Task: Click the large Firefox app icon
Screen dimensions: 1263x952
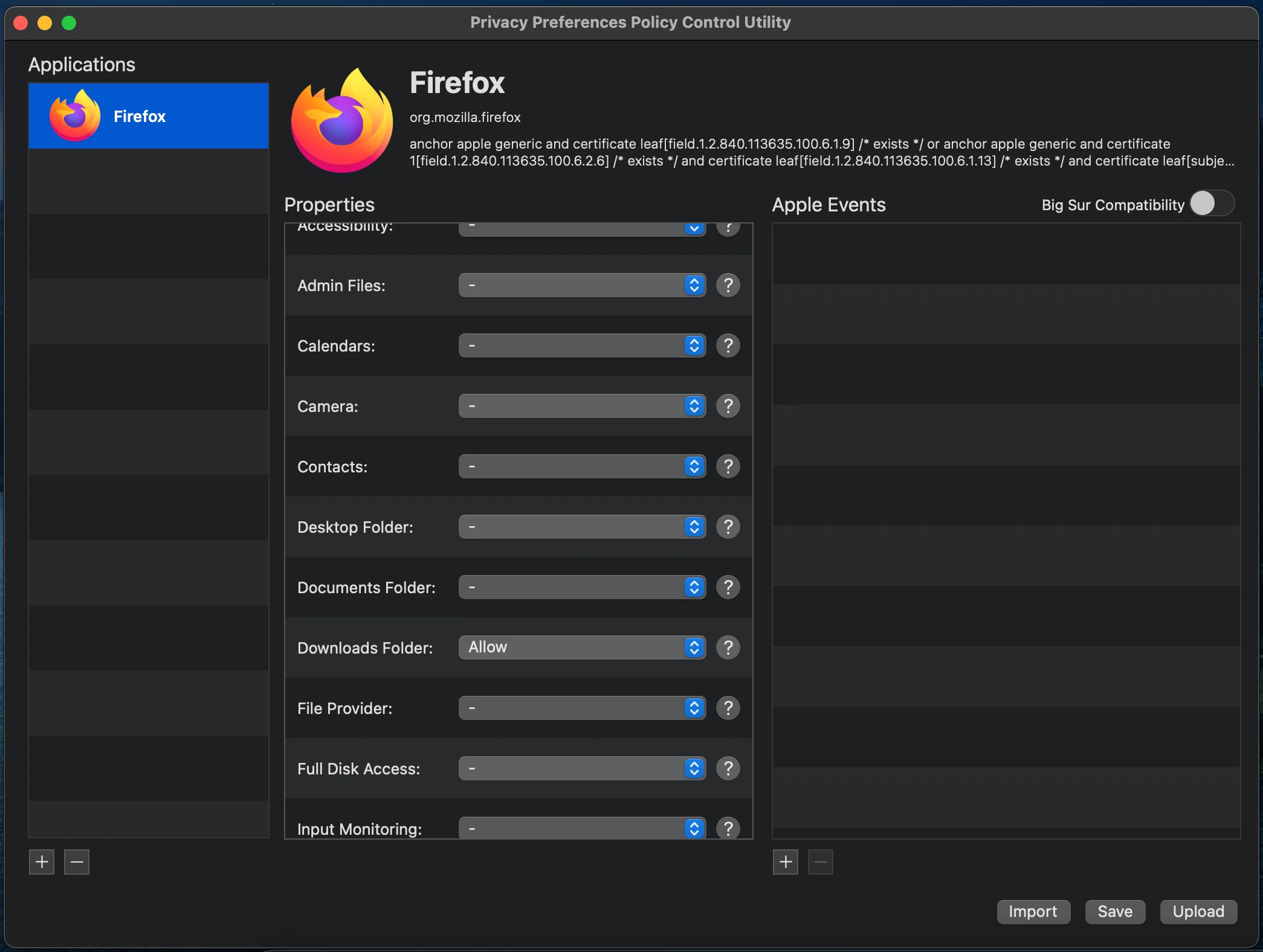Action: (342, 121)
